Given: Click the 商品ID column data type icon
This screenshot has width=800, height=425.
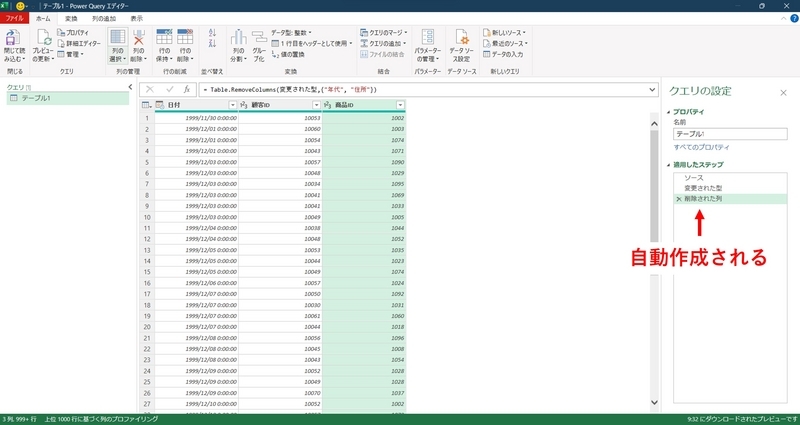Looking at the screenshot, I should point(328,105).
